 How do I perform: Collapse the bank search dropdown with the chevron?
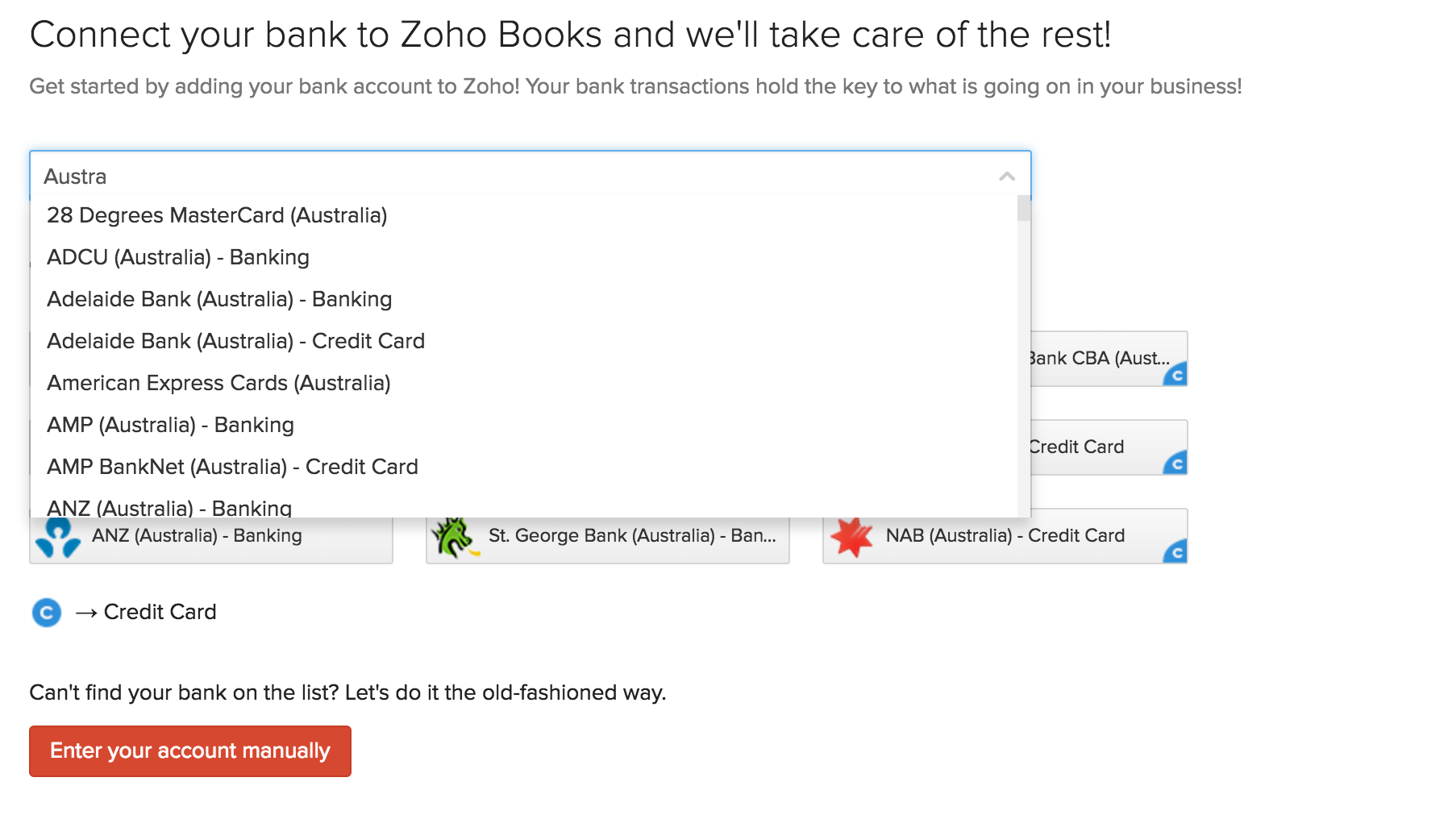point(1005,175)
